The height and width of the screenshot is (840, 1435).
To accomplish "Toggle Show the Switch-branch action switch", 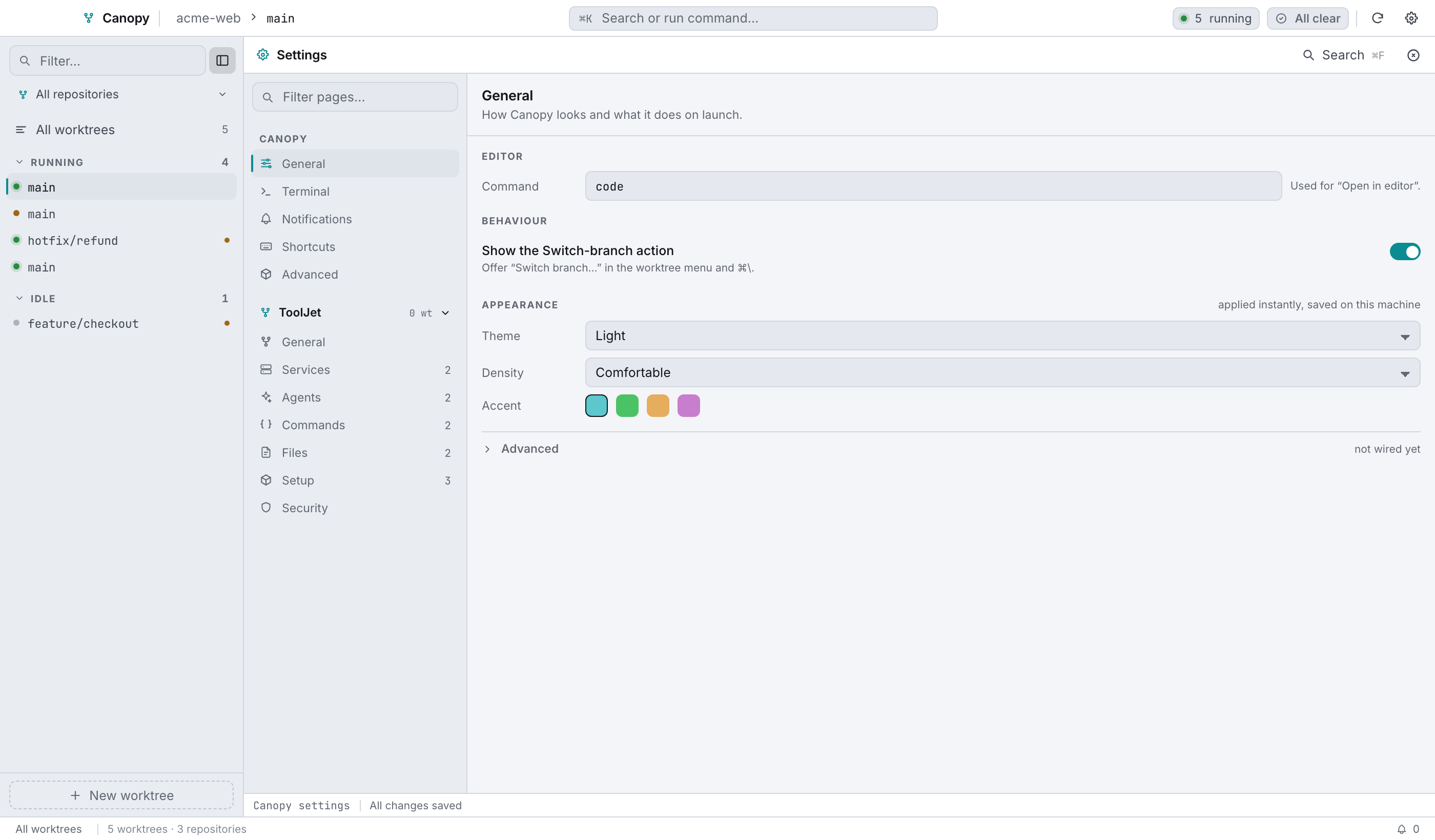I will tap(1404, 251).
